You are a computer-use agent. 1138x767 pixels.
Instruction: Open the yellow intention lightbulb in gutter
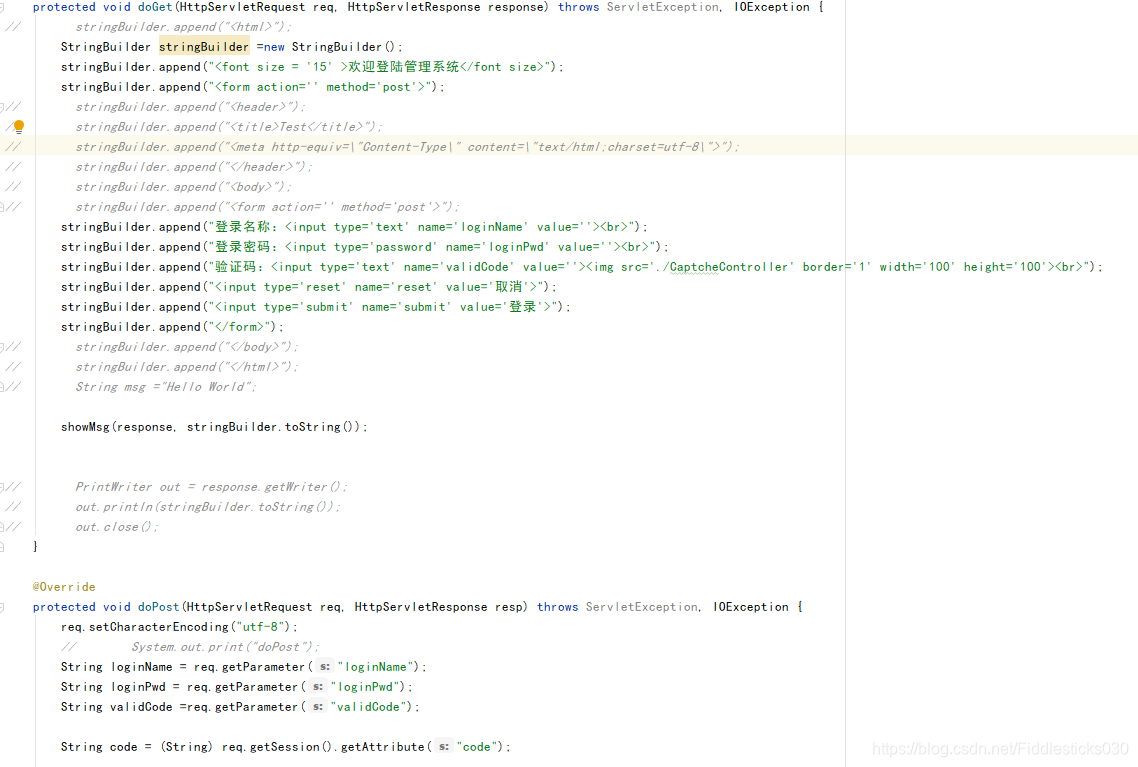[19, 127]
